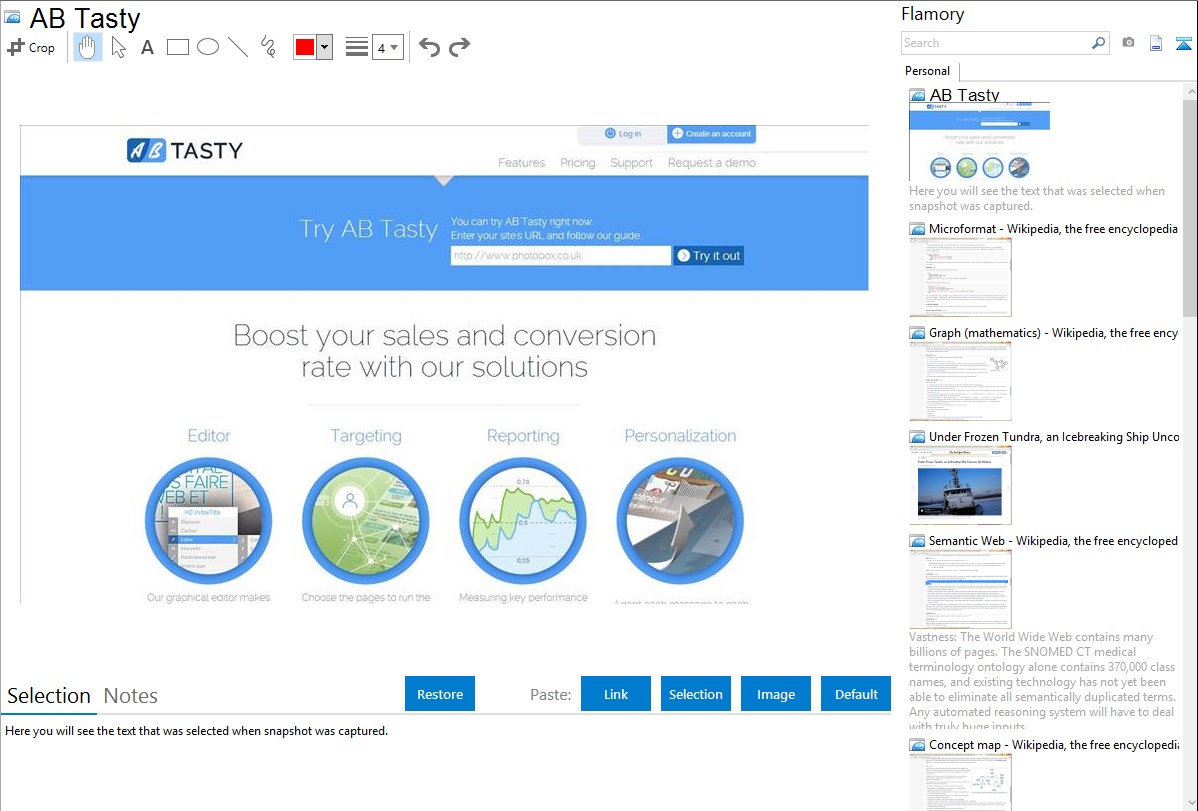1198x811 pixels.
Task: Click the Default paste button
Action: 856,694
